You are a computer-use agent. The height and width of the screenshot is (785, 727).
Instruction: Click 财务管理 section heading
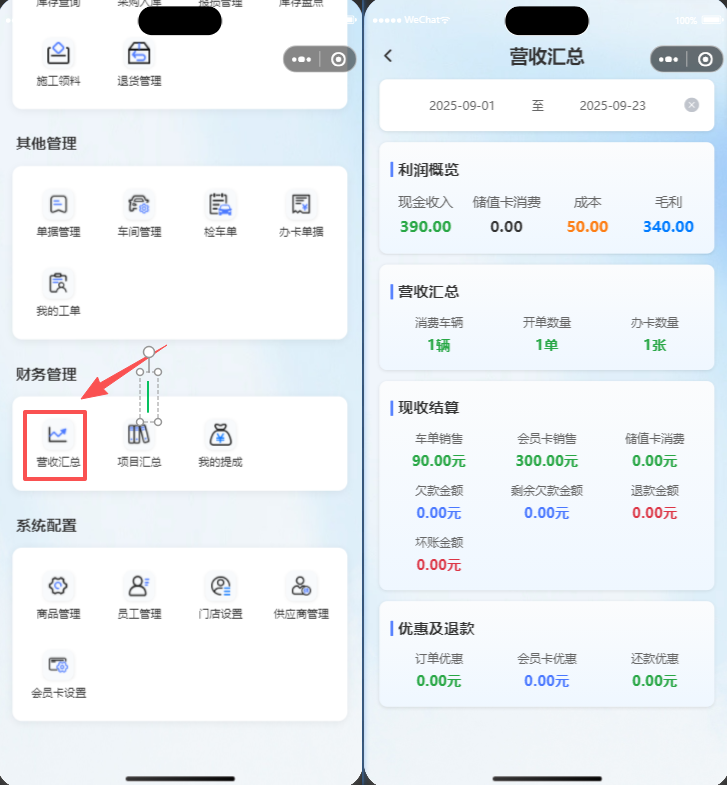click(46, 374)
